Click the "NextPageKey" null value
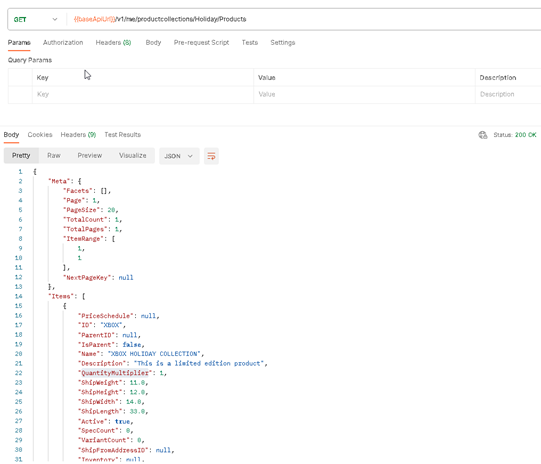 click(x=126, y=277)
